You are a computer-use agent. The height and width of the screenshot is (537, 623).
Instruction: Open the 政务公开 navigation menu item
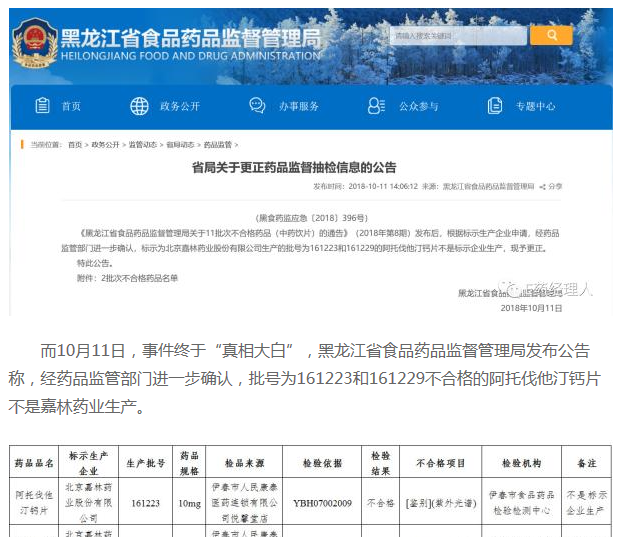pyautogui.click(x=179, y=106)
